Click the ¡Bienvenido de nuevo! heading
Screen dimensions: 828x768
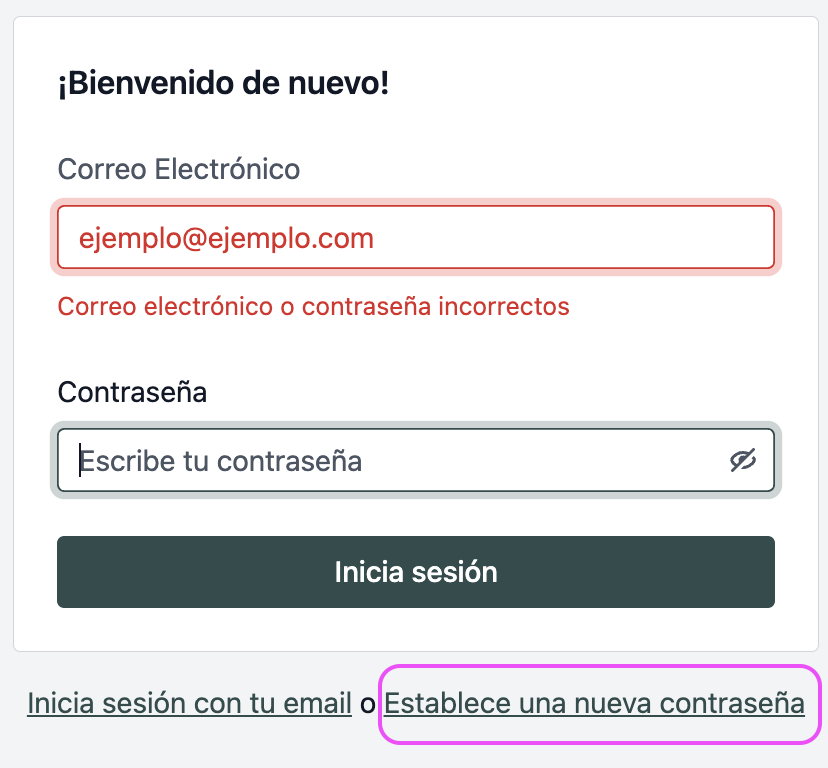(223, 84)
